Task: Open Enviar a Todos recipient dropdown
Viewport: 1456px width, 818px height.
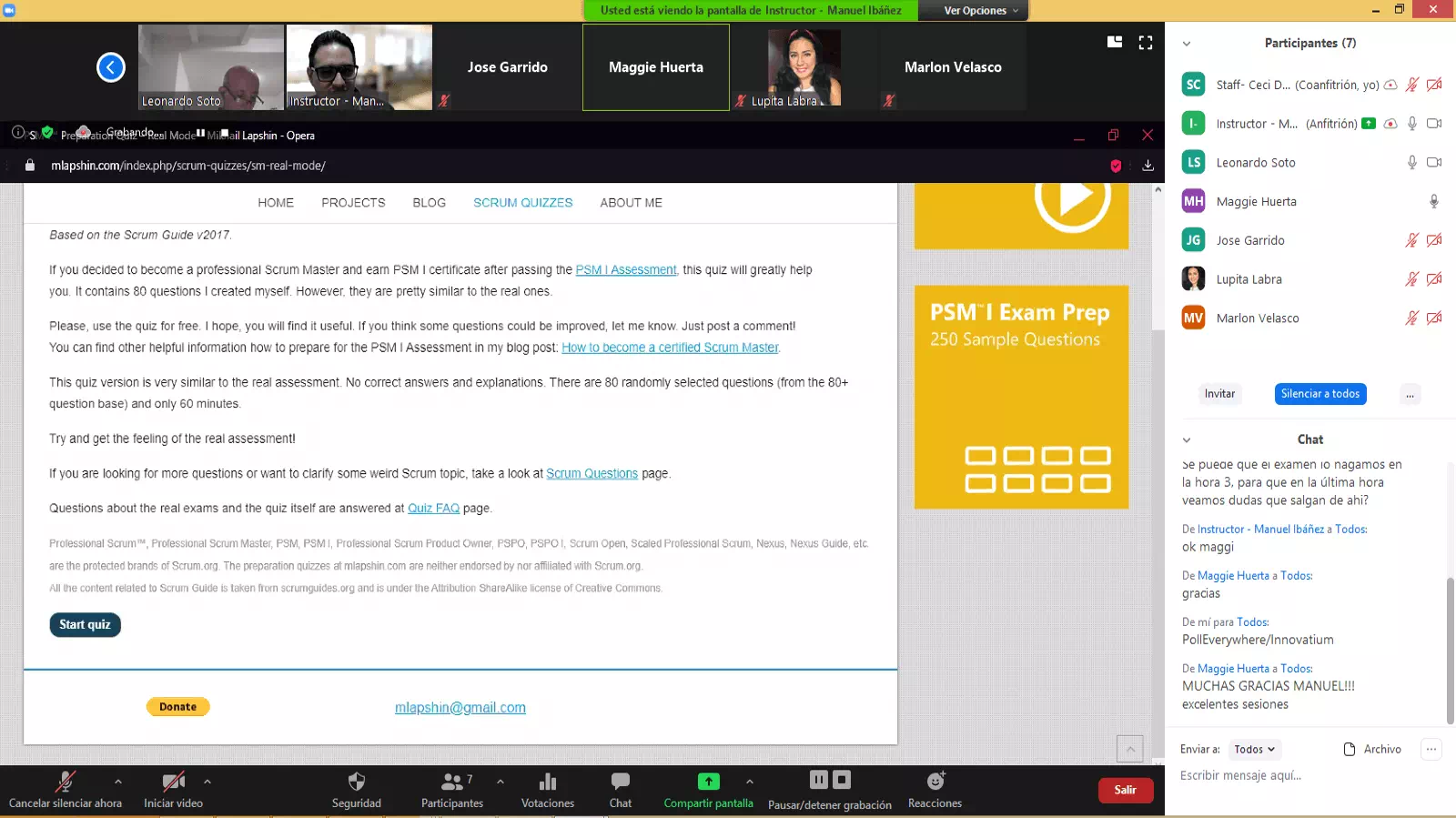Action: (1254, 749)
